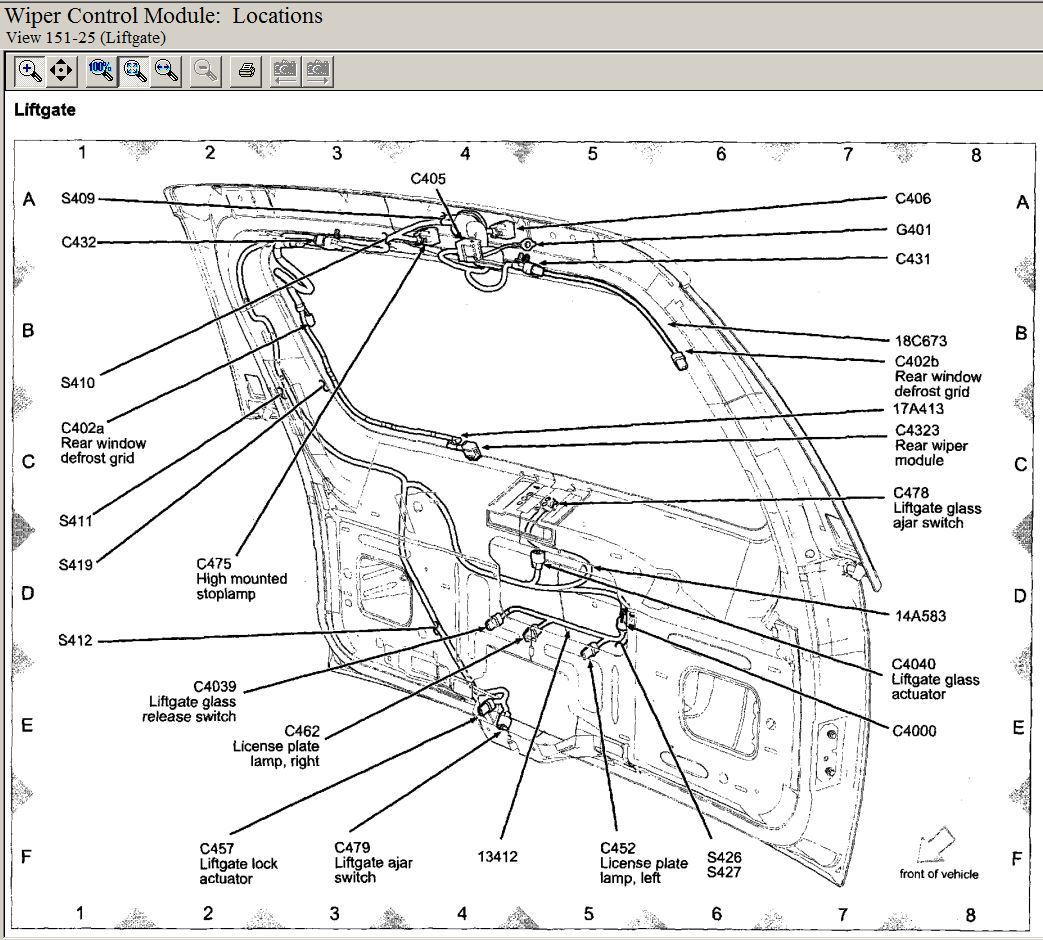Image resolution: width=1043 pixels, height=940 pixels.
Task: Go to previous view with left-arrow camera icon
Action: tap(285, 71)
